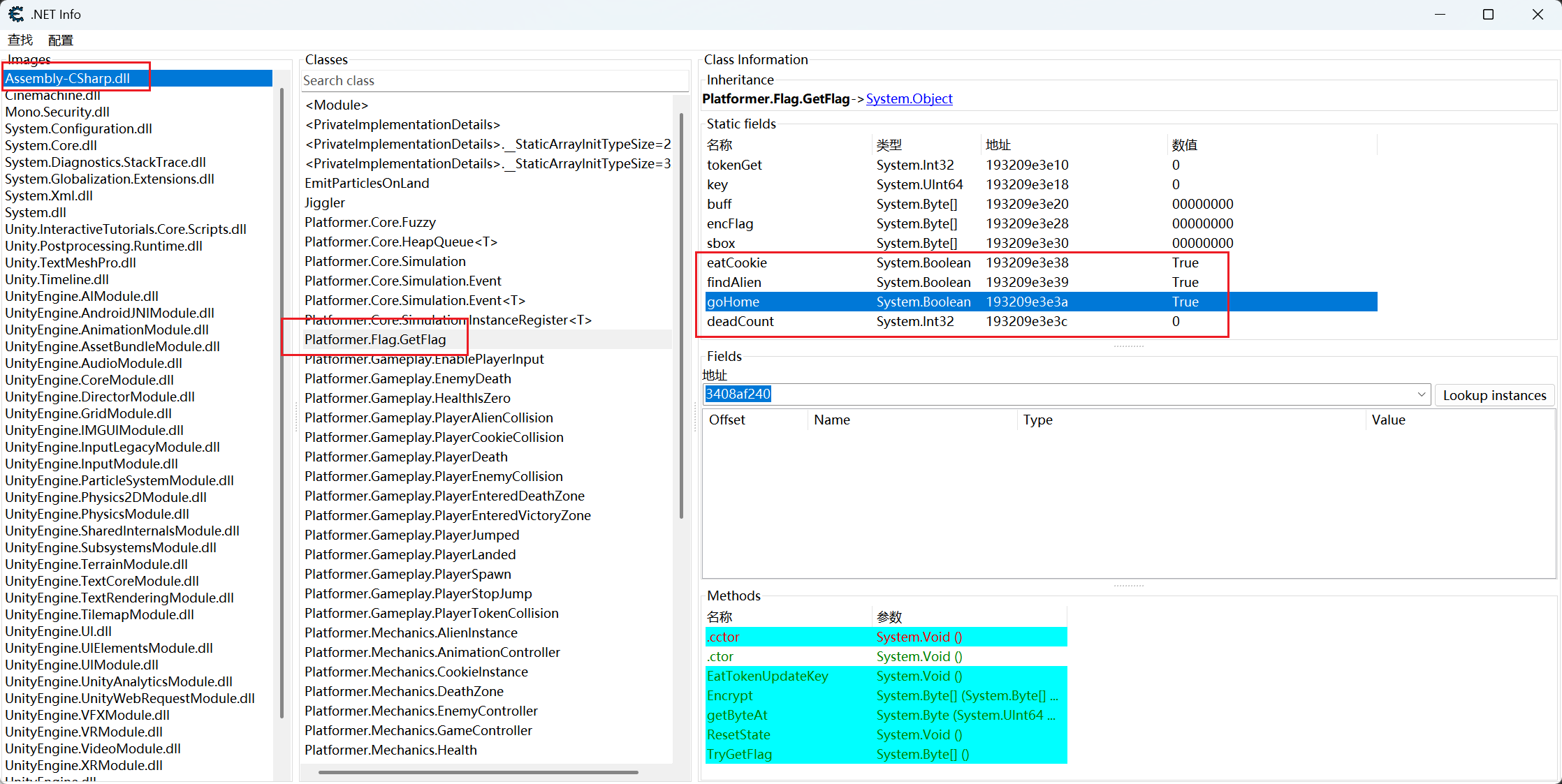Select the goHome static field row

click(x=733, y=302)
